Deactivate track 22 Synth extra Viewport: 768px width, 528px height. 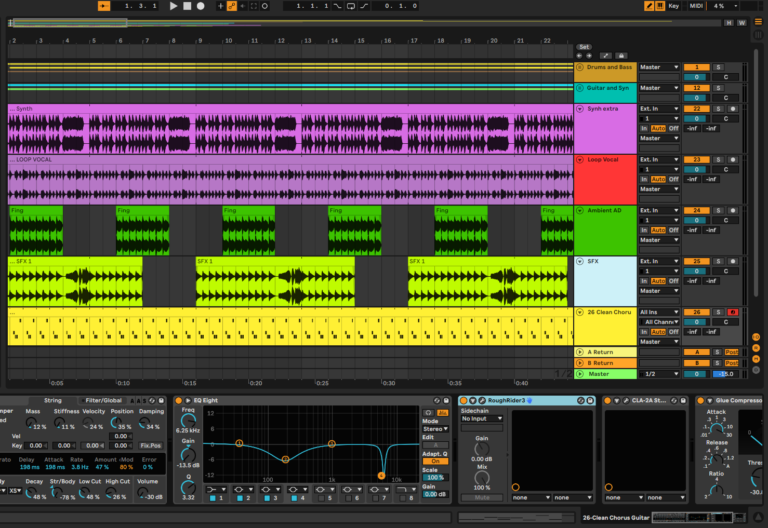point(696,109)
